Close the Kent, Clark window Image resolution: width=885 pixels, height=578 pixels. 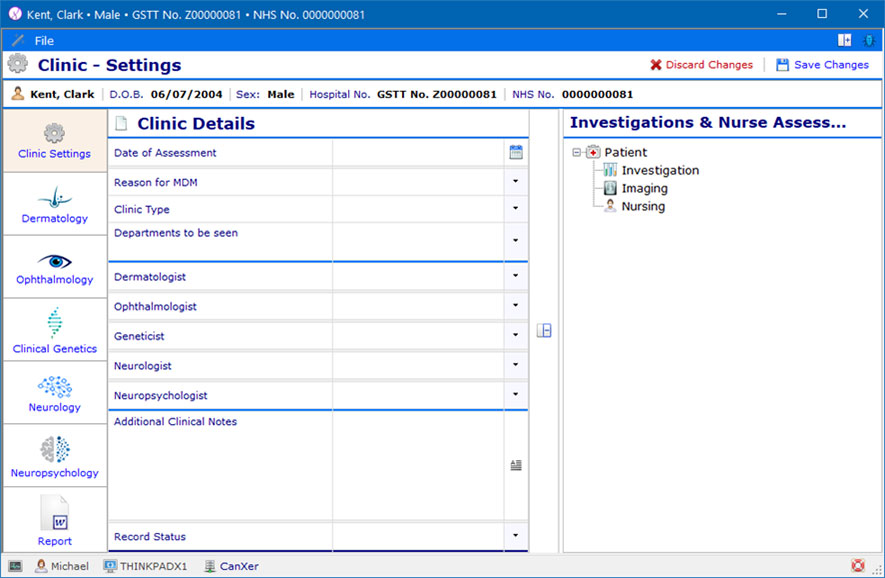(x=863, y=14)
